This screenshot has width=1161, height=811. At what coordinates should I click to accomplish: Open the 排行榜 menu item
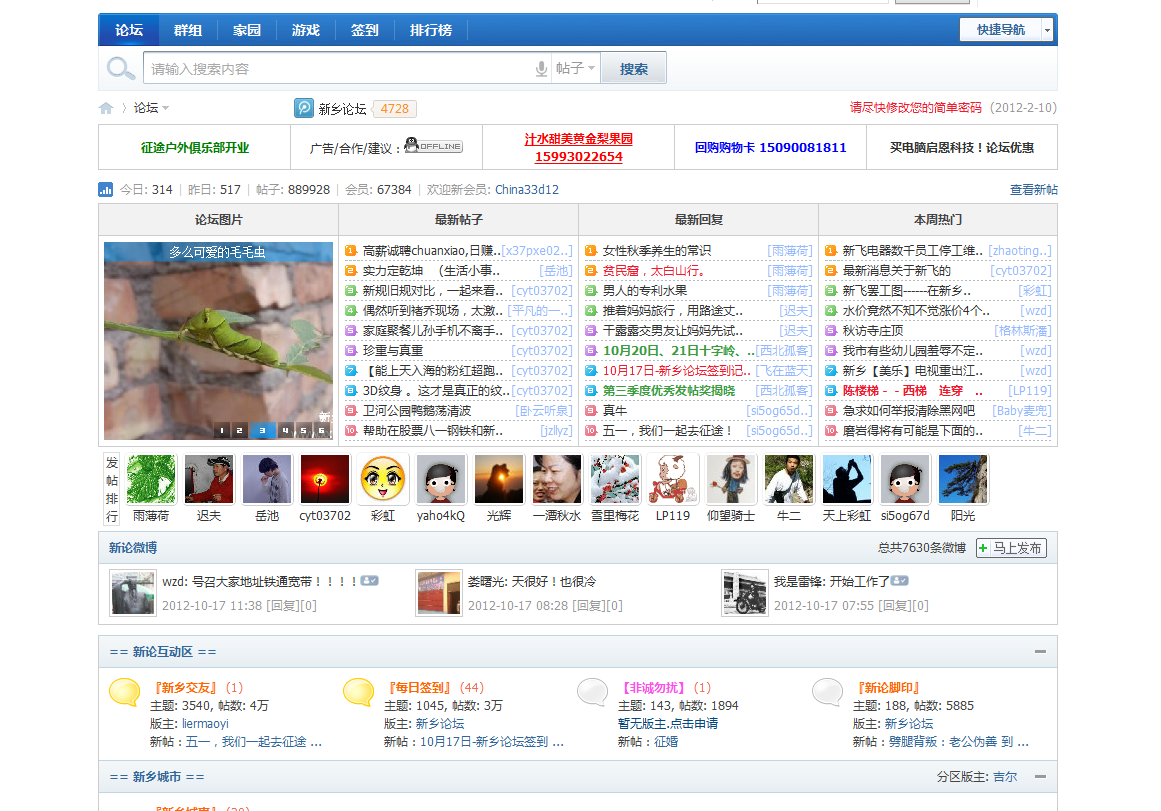click(x=431, y=29)
